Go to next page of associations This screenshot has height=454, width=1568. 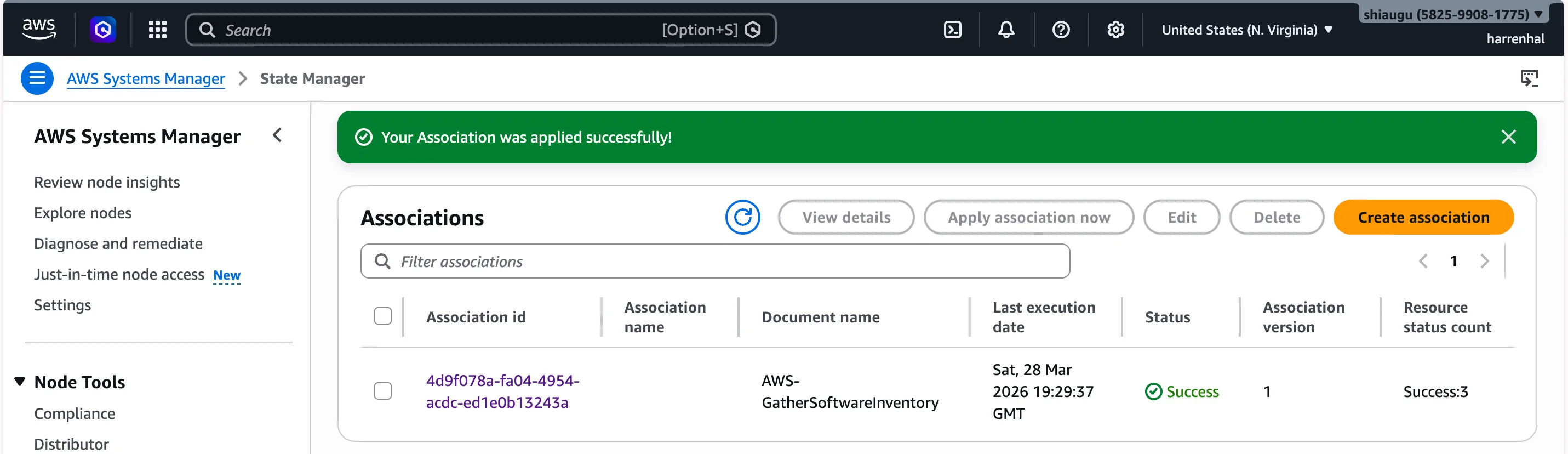click(1485, 262)
